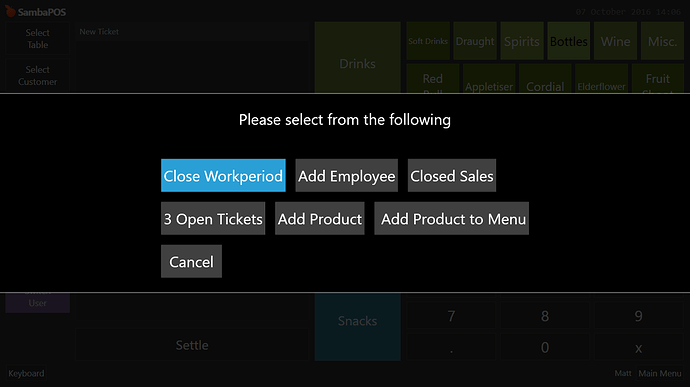Select Add Product button
690x387 pixels.
[319, 218]
